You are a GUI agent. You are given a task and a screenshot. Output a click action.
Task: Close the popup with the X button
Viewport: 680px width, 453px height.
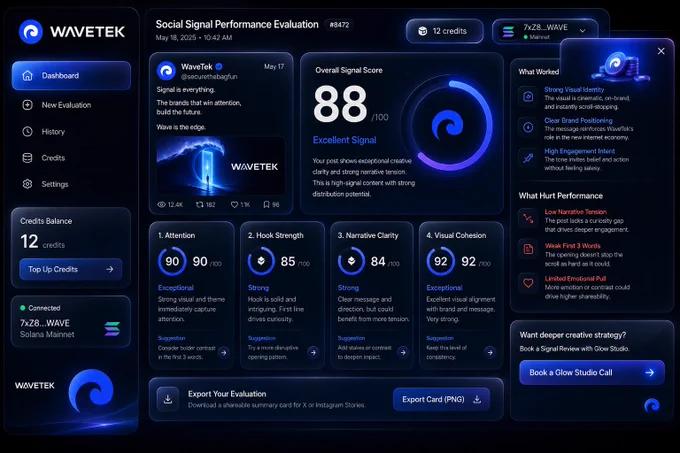coord(661,51)
